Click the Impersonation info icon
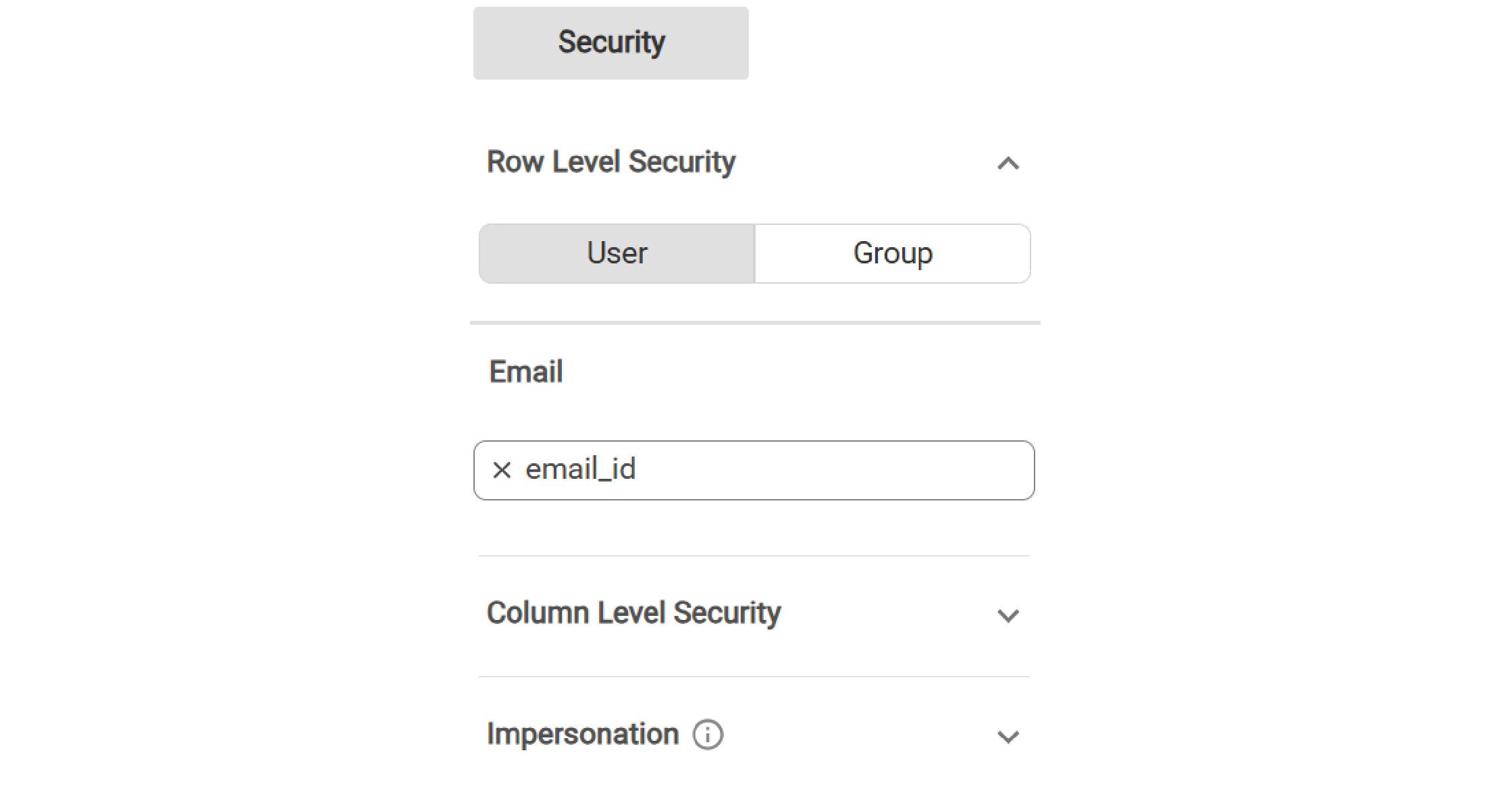 coord(708,735)
